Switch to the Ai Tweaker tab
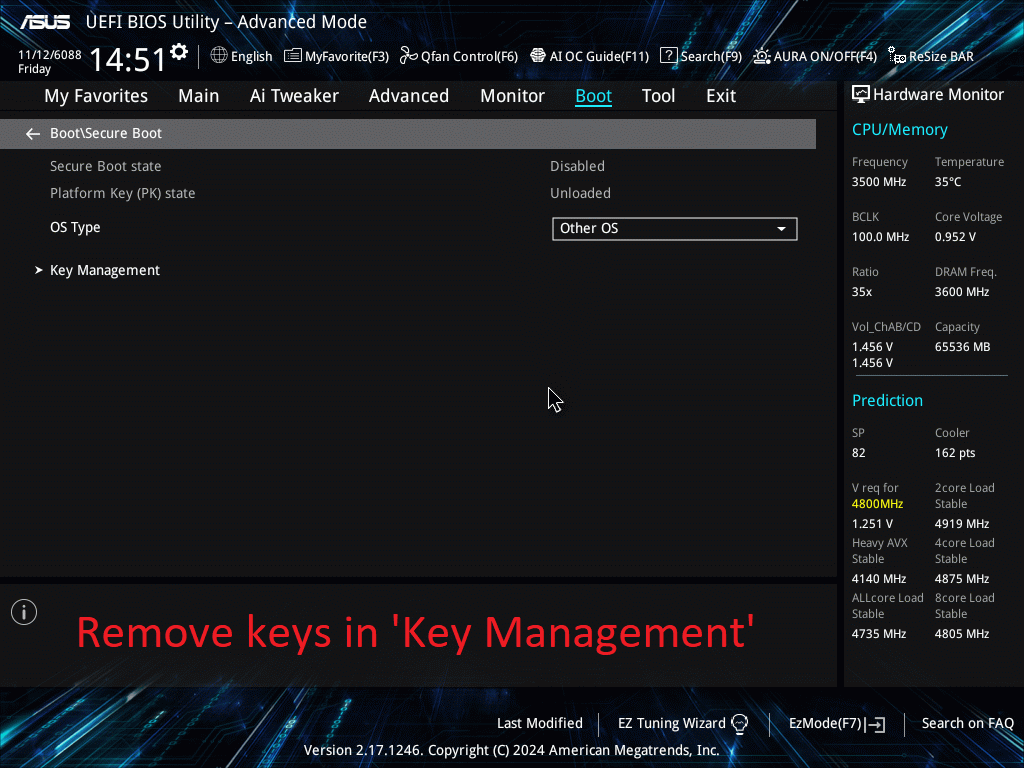Screen dimensions: 1024x768 [294, 96]
